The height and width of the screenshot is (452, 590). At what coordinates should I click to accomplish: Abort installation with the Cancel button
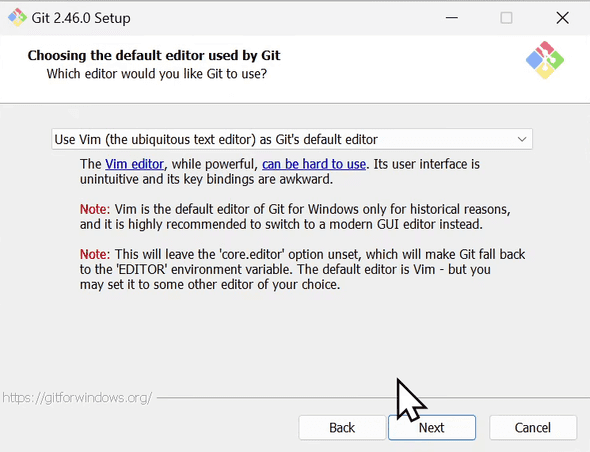pyautogui.click(x=533, y=428)
